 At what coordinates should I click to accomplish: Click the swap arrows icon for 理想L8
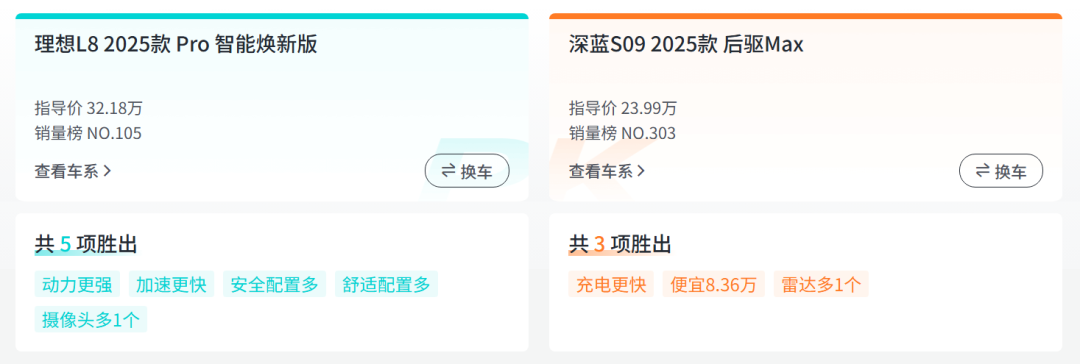[449, 171]
